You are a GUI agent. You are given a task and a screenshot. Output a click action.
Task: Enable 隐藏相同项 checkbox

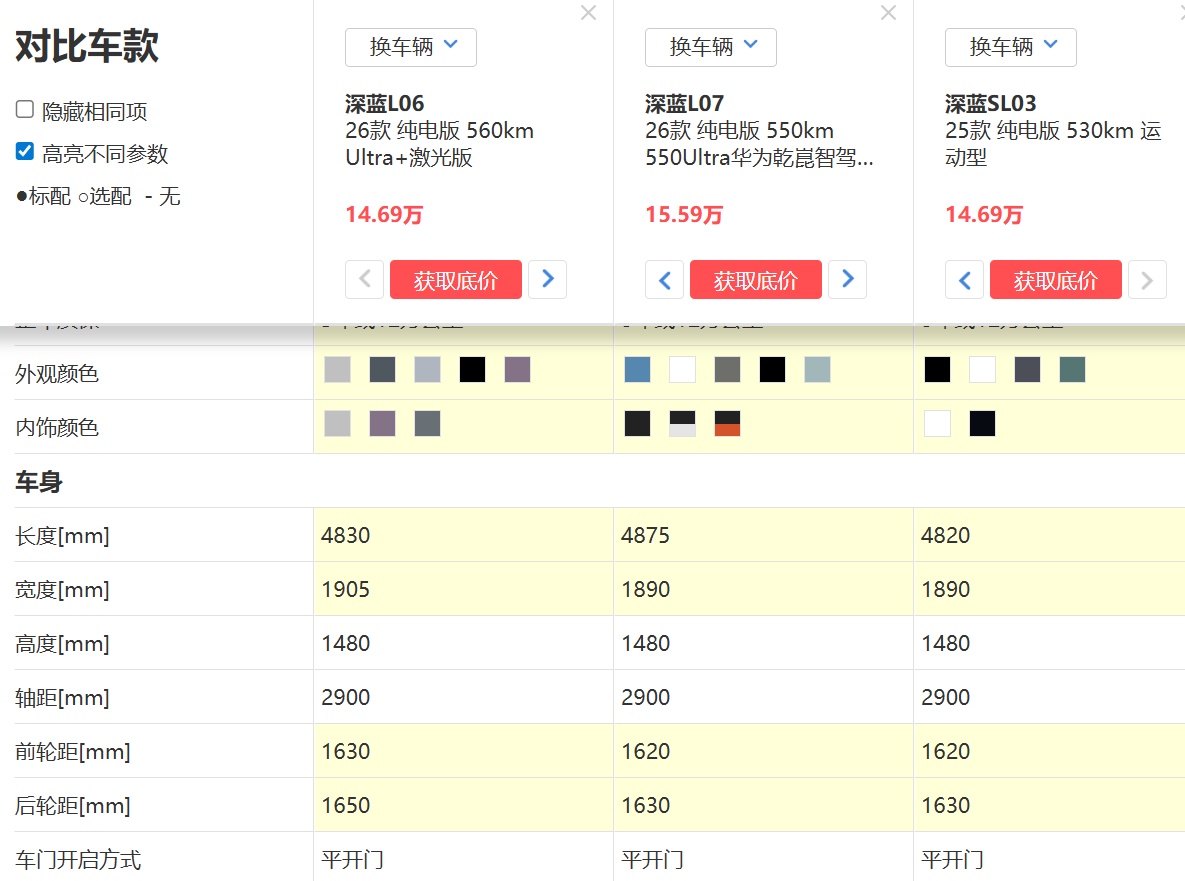click(x=25, y=110)
